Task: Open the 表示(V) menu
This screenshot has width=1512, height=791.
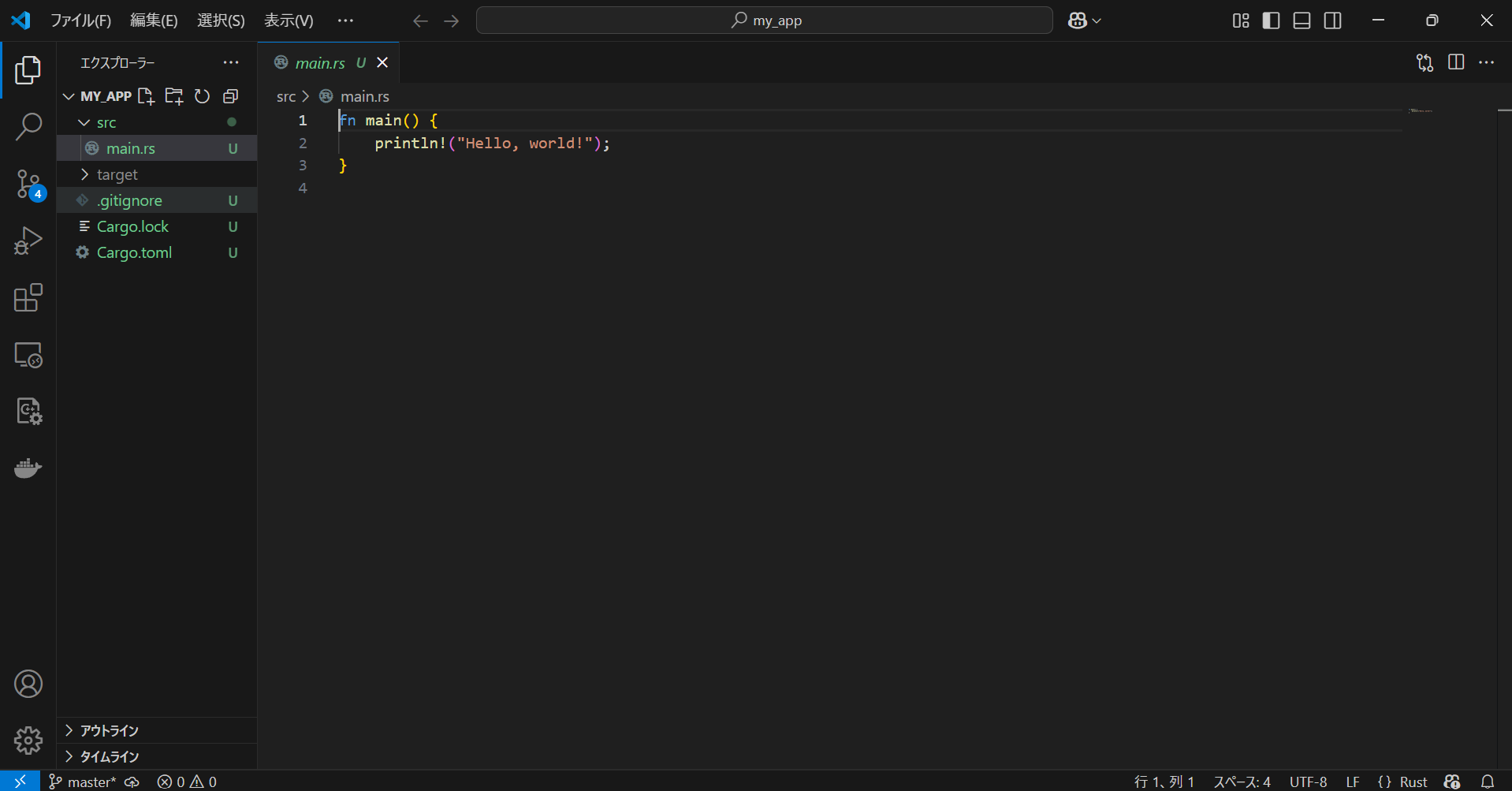Action: click(x=289, y=21)
